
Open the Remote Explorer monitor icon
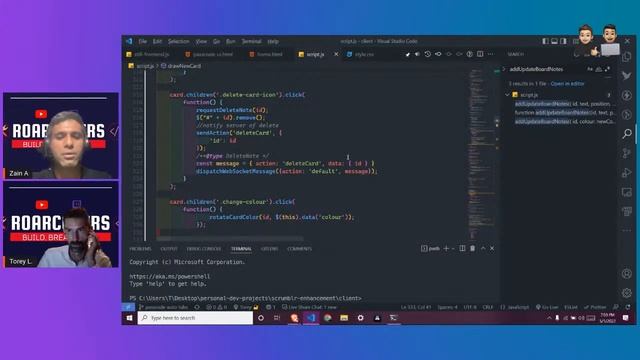(x=627, y=192)
